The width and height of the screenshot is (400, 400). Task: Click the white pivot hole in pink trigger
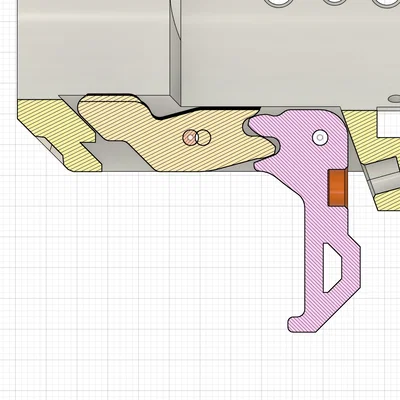[x=320, y=137]
